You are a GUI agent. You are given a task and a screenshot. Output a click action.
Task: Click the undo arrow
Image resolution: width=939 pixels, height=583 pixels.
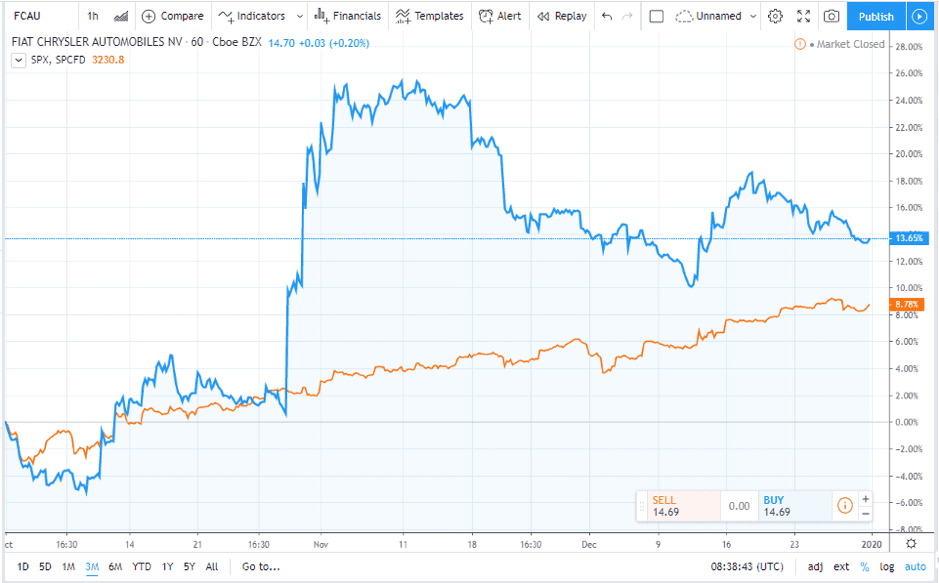coord(606,16)
